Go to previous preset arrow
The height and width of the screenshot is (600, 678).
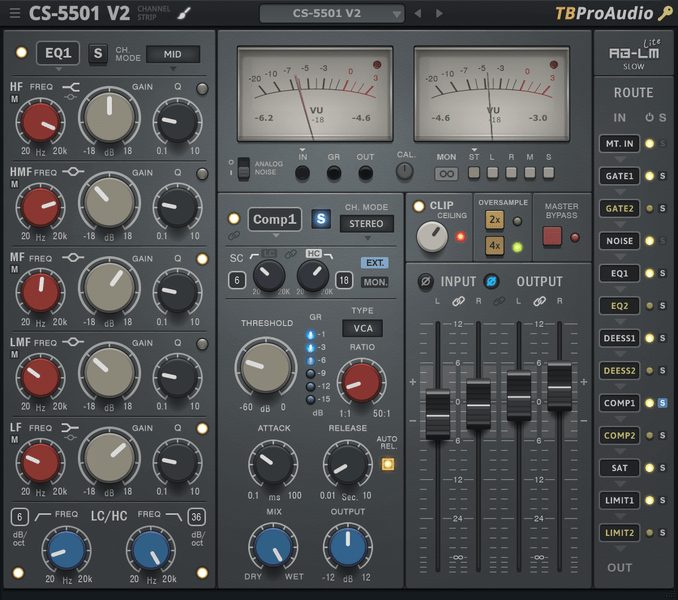[x=417, y=13]
